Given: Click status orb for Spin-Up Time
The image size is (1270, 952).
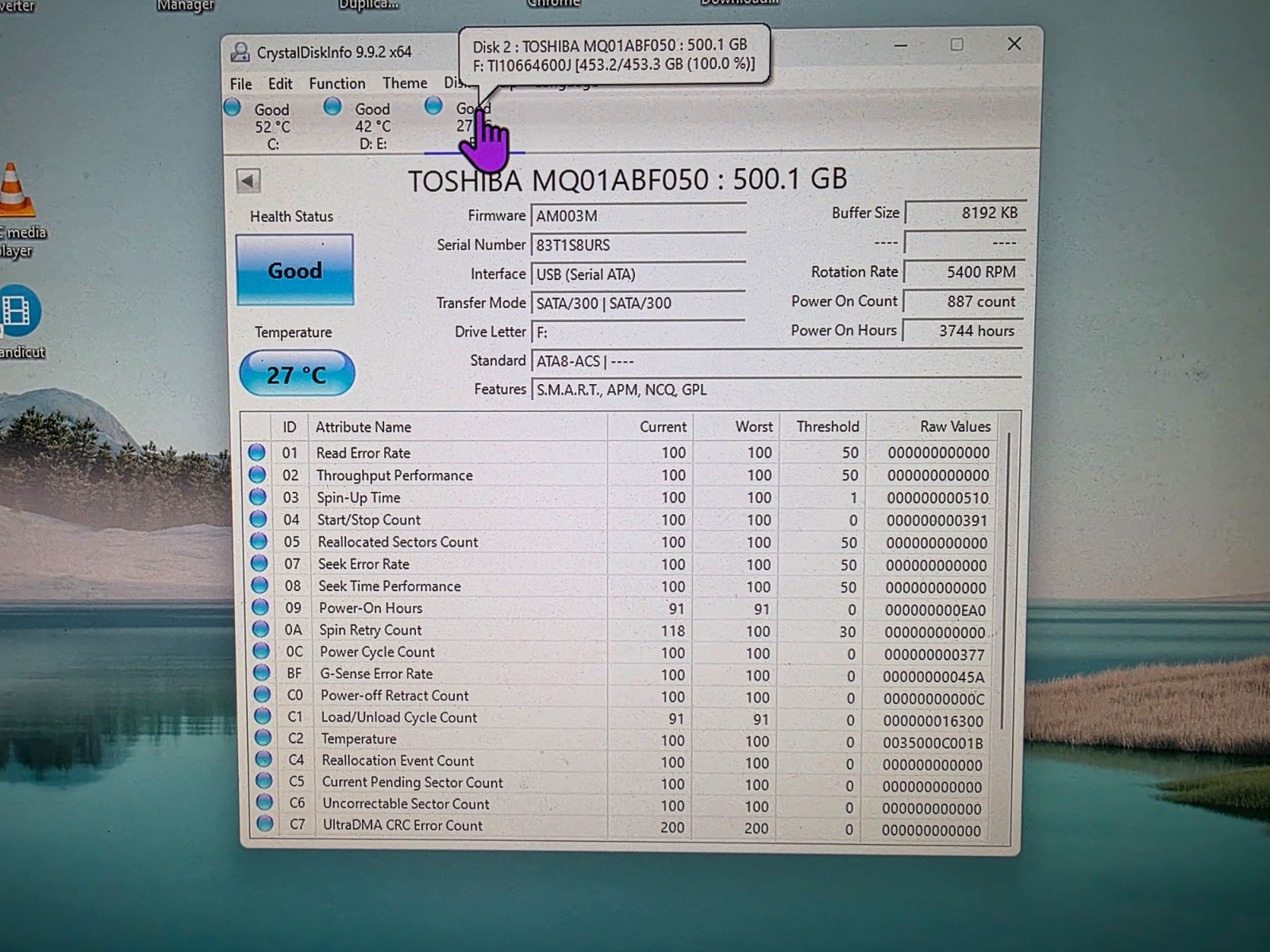Looking at the screenshot, I should coord(258,497).
